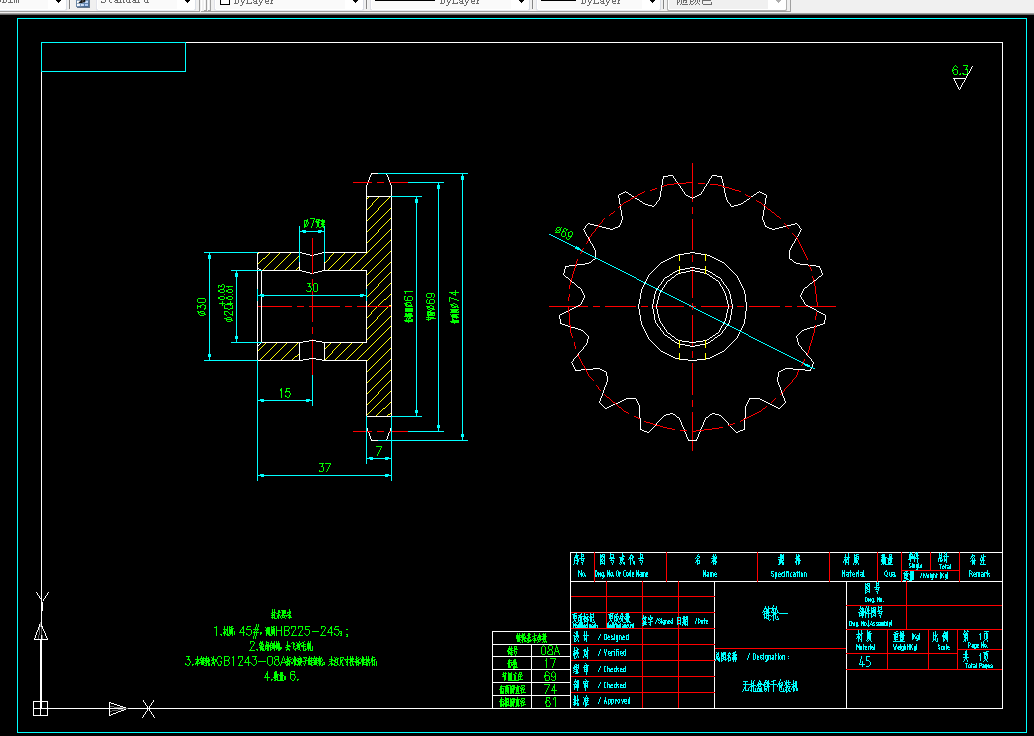Viewport: 1034px width, 736px height.
Task: Select the tooth width dimension 7 at bottom
Action: [379, 451]
